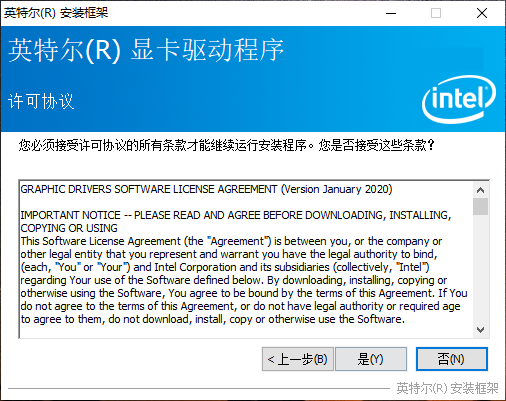Go back using the 上一步(B) button
Image resolution: width=506 pixels, height=401 pixels.
pyautogui.click(x=298, y=359)
